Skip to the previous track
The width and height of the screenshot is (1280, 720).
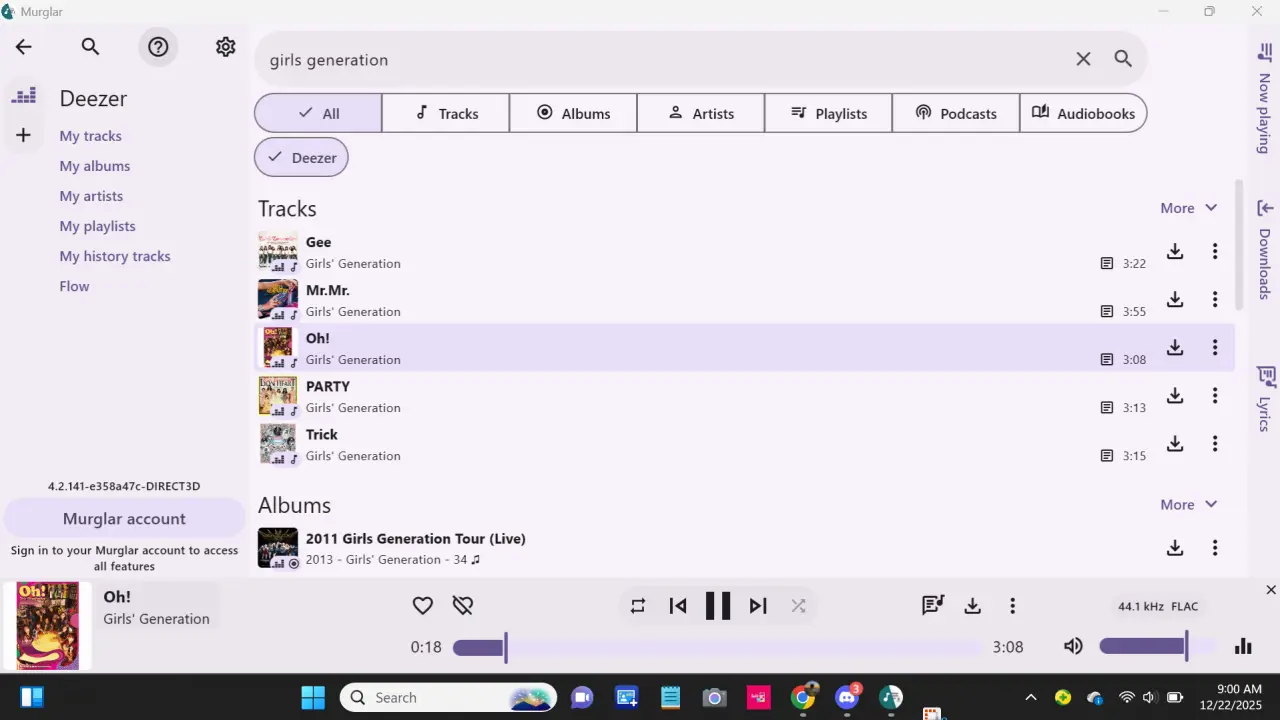click(x=678, y=605)
